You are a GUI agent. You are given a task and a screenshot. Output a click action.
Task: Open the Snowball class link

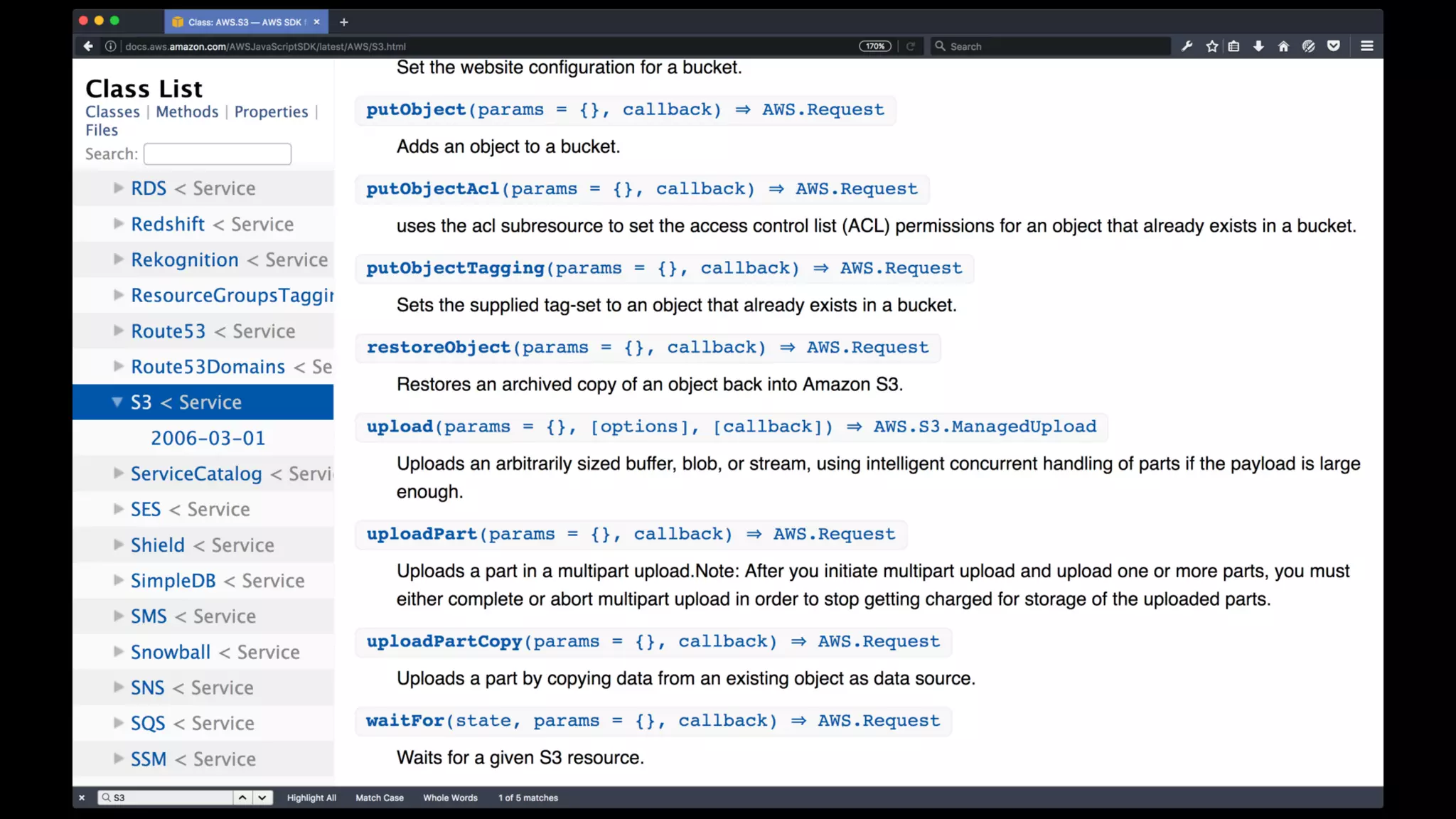[x=171, y=652]
